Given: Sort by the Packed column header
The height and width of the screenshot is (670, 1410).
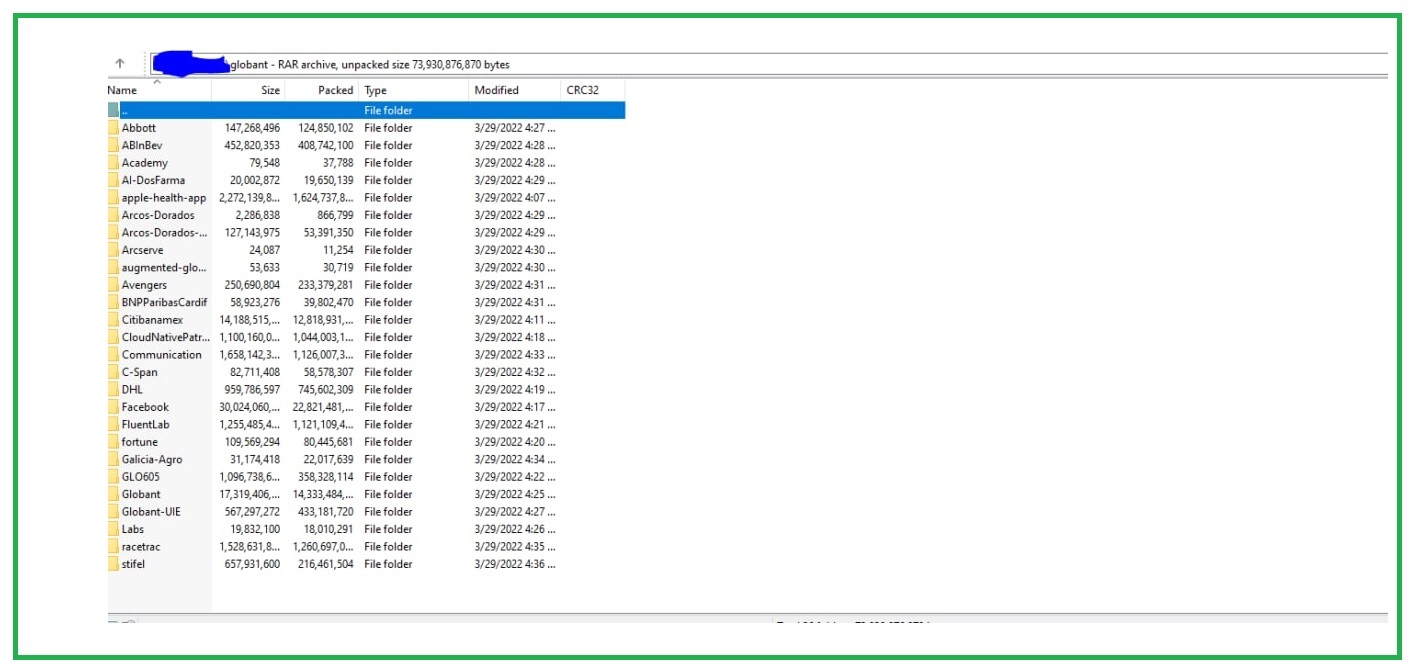Looking at the screenshot, I should pyautogui.click(x=335, y=90).
